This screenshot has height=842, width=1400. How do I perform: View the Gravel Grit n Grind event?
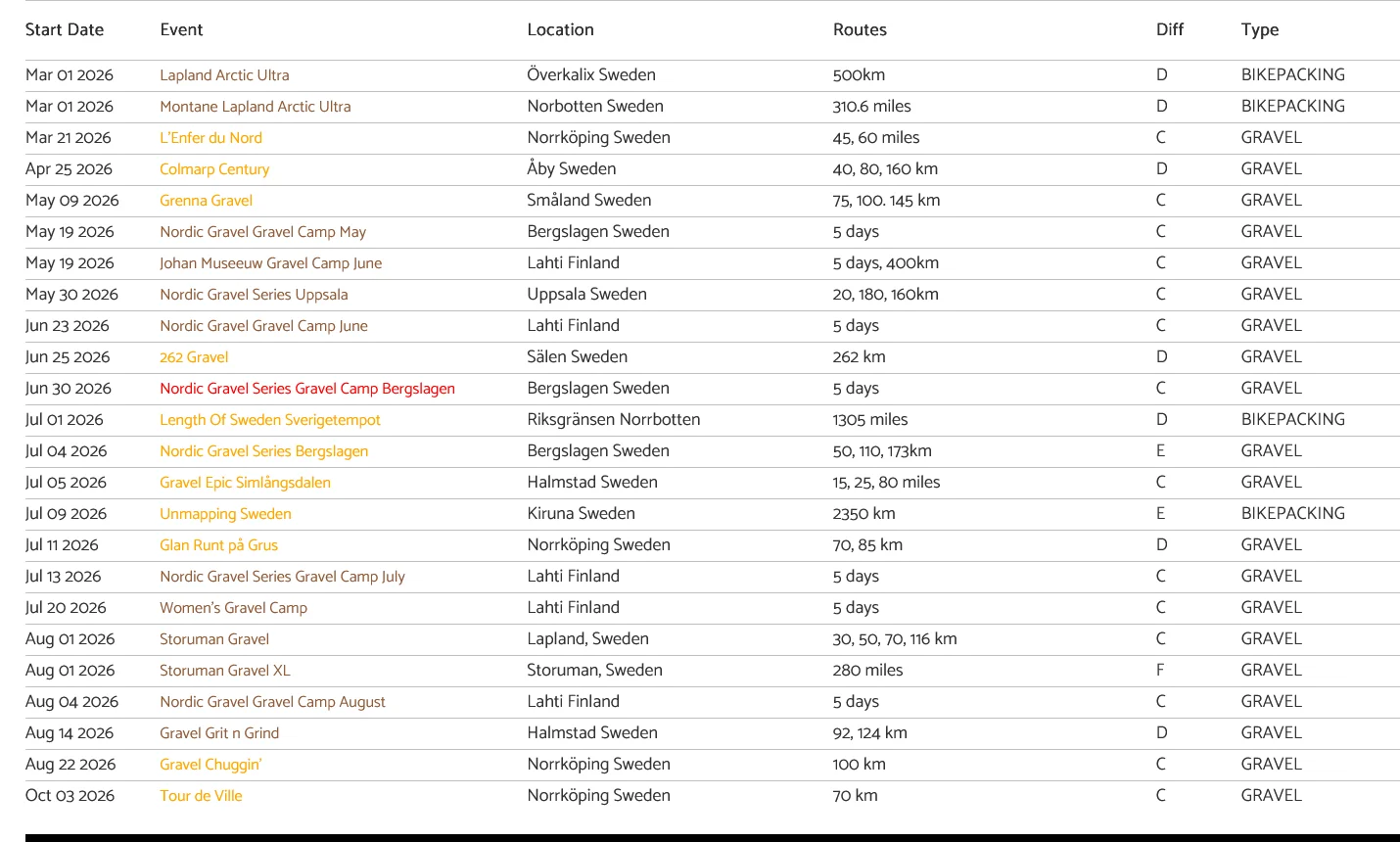pos(219,733)
